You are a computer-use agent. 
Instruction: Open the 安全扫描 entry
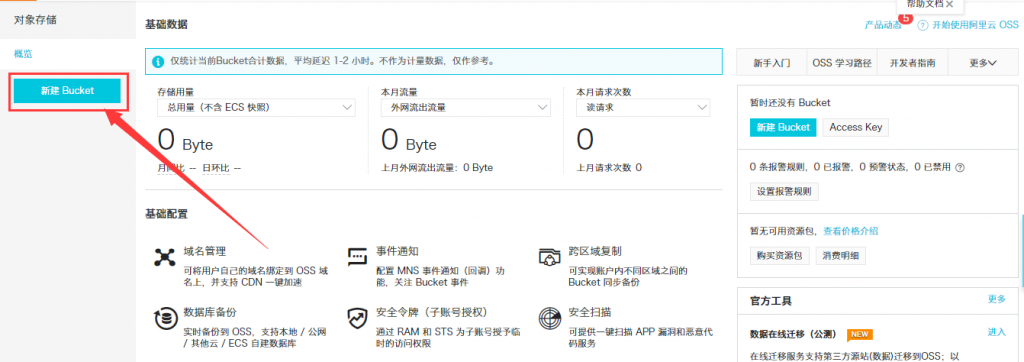pos(589,312)
